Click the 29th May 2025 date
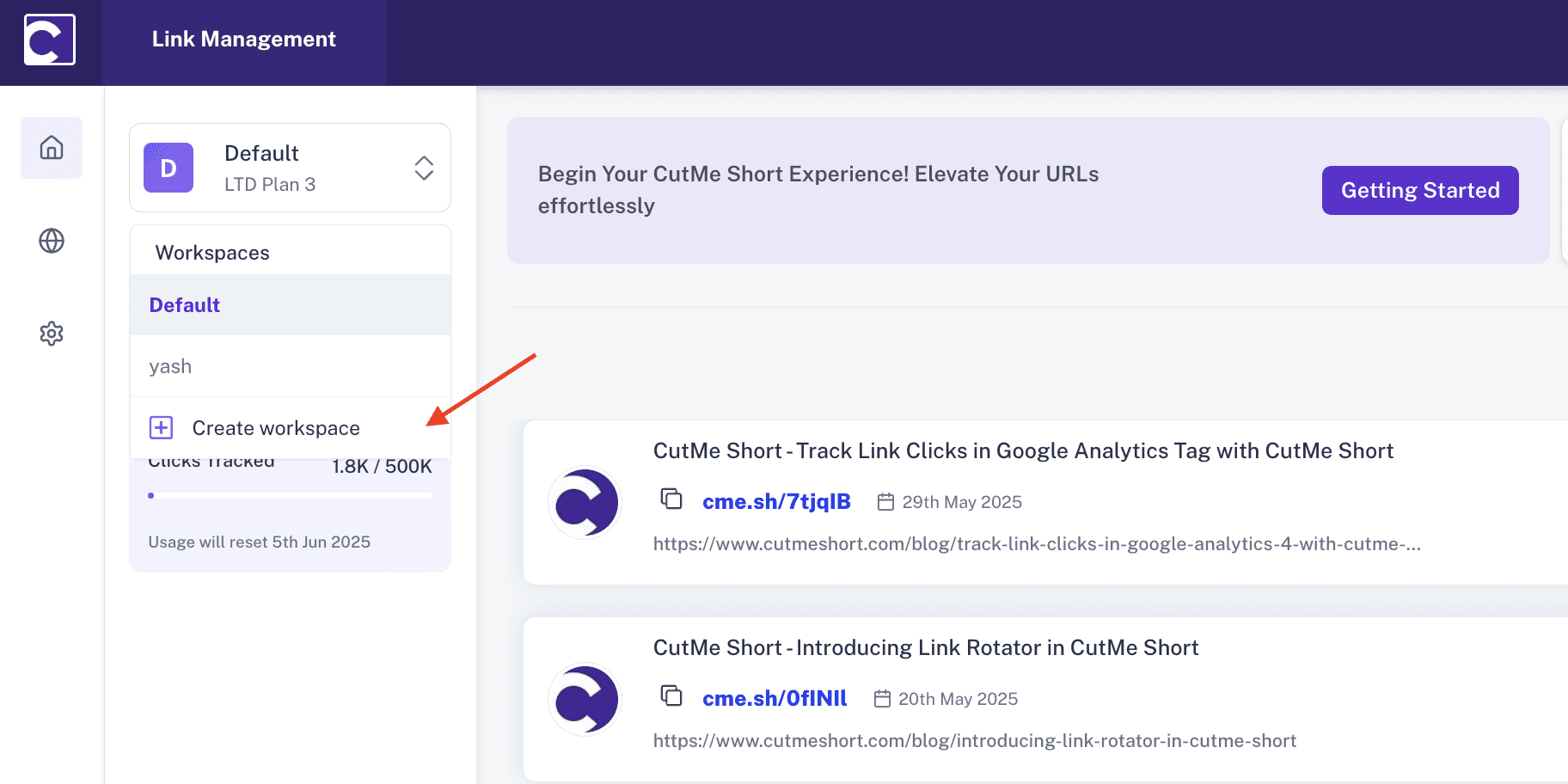Image resolution: width=1568 pixels, height=784 pixels. tap(962, 502)
